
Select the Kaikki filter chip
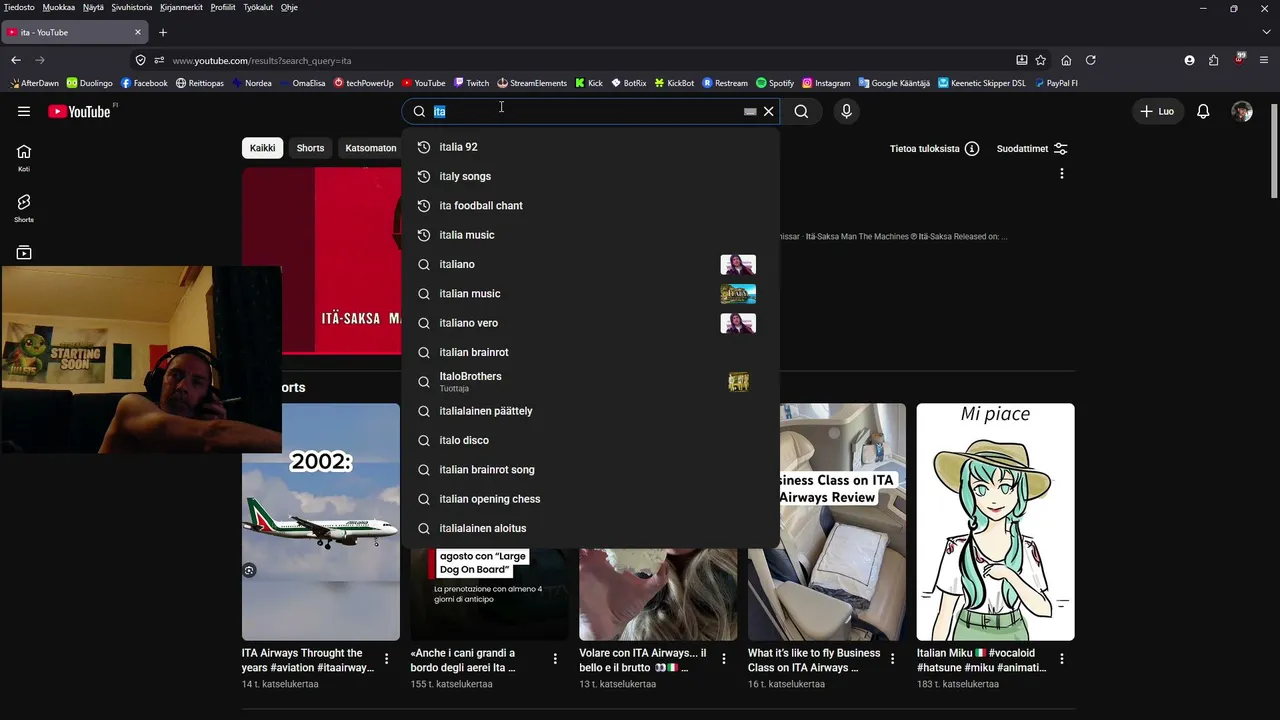coord(262,148)
